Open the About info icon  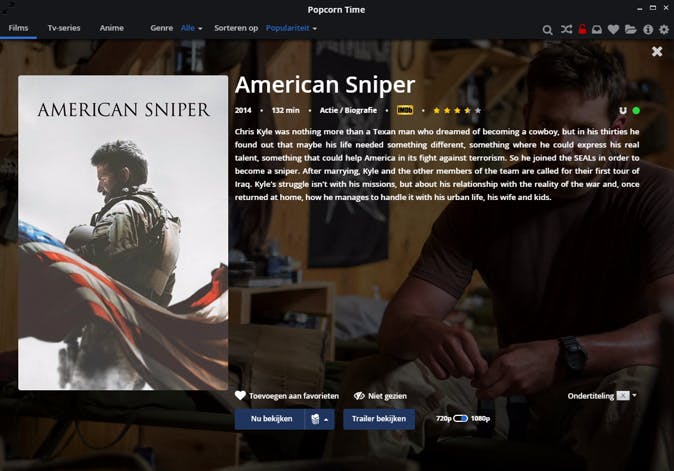click(648, 29)
